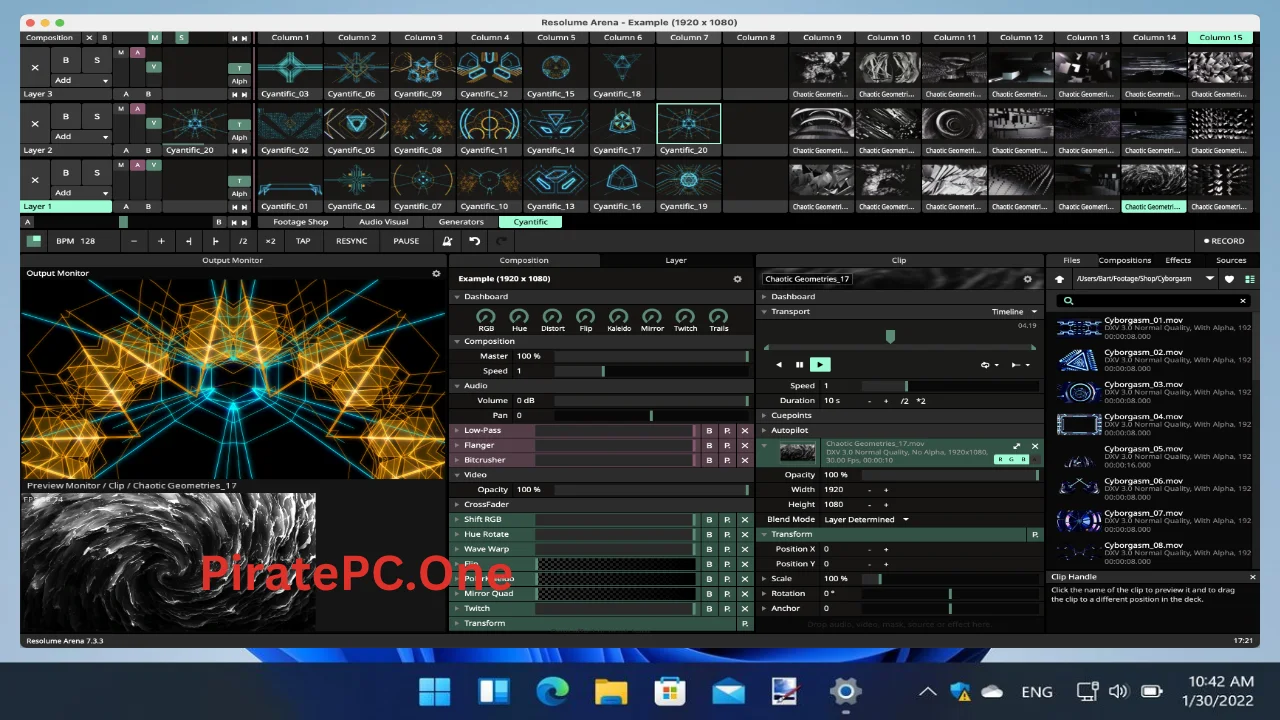This screenshot has height=720, width=1280.
Task: Open the Timeline transport mode dropdown
Action: (1014, 312)
